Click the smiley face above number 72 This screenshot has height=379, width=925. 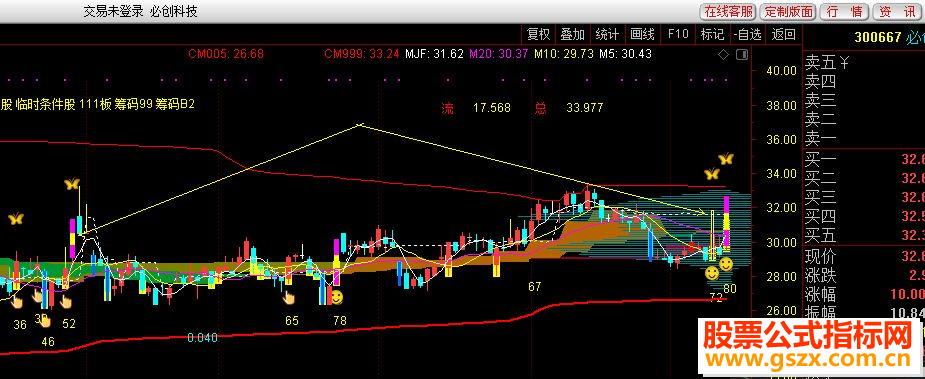tap(712, 273)
